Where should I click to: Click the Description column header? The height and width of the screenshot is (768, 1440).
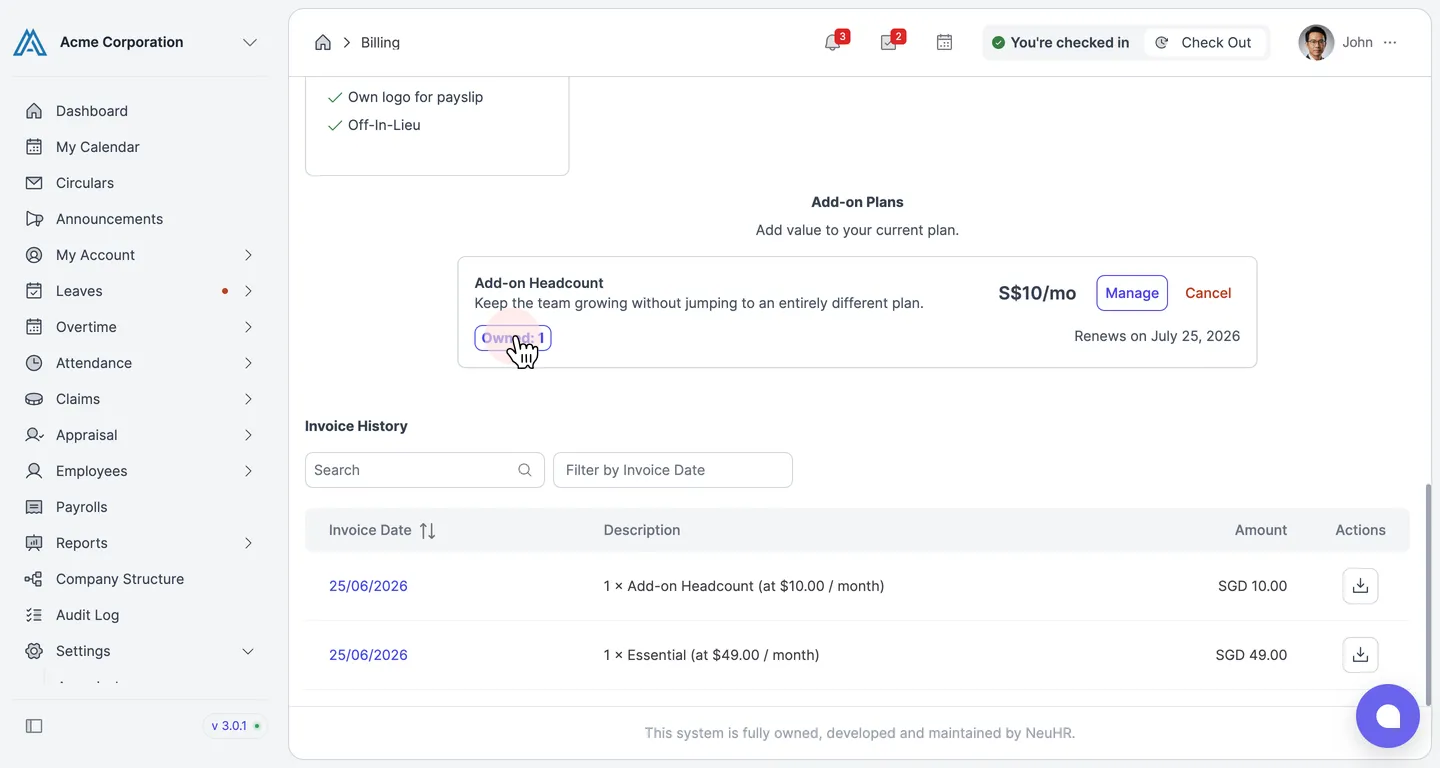tap(642, 530)
